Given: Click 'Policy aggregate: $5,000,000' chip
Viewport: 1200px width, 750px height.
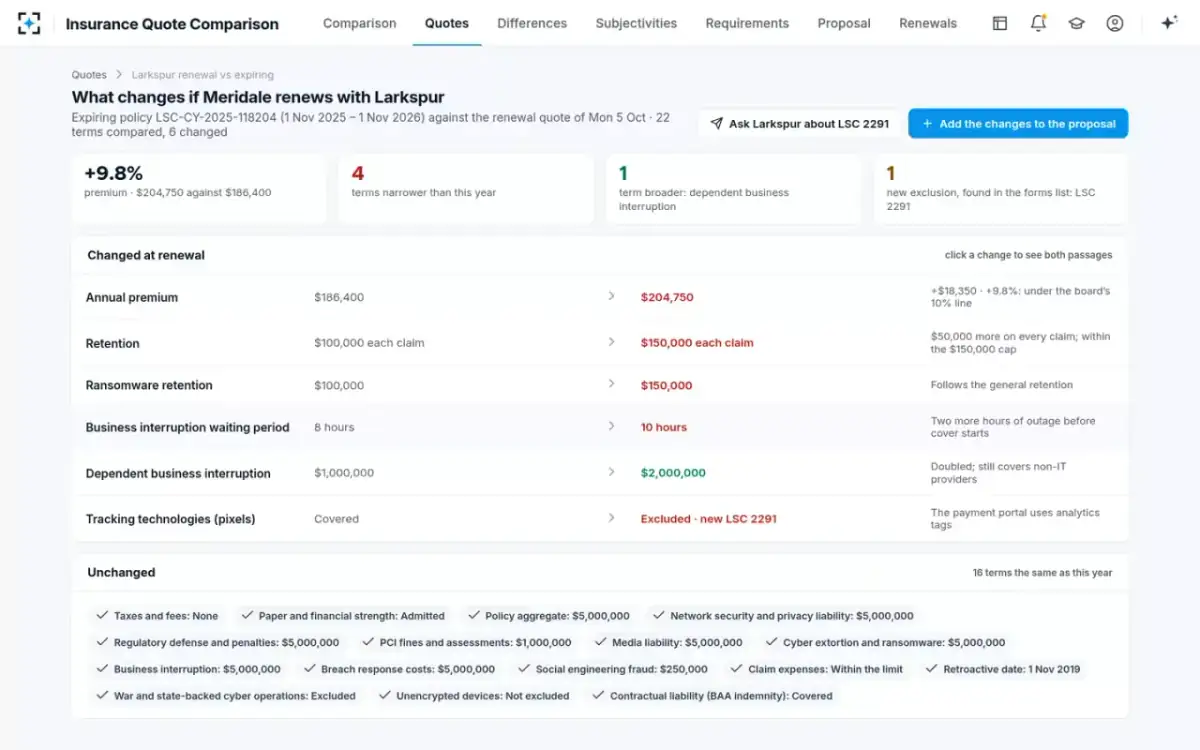Looking at the screenshot, I should (548, 616).
